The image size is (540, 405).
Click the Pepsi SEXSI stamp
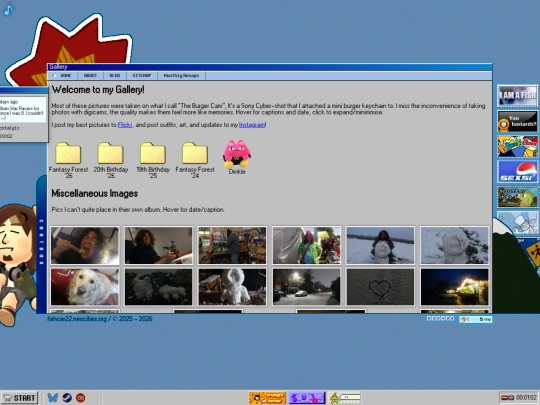coord(518,172)
